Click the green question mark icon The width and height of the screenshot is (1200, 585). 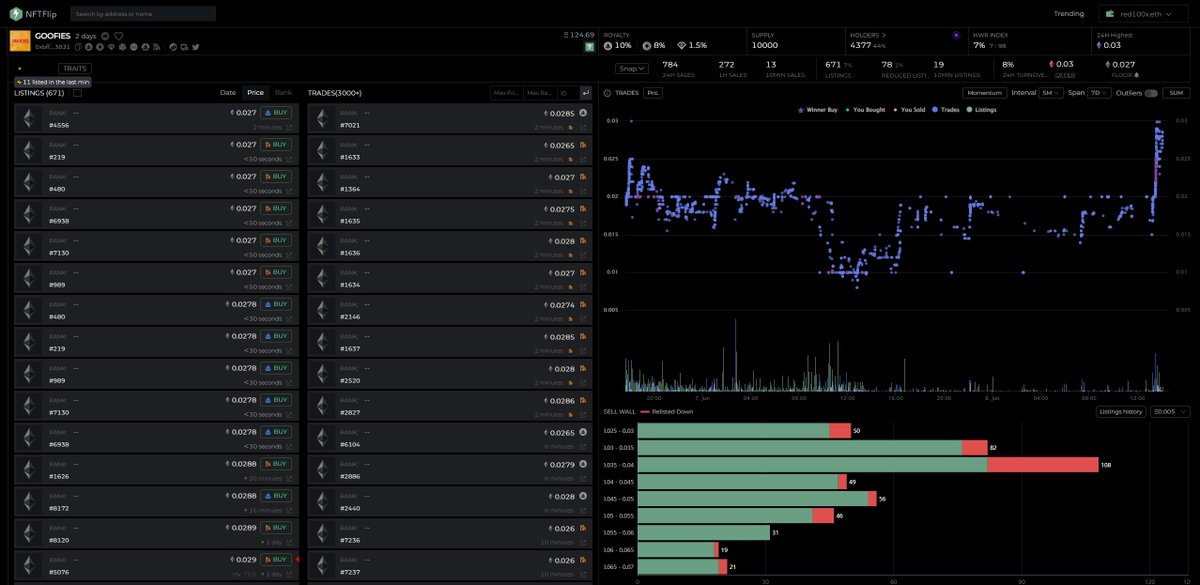point(590,47)
